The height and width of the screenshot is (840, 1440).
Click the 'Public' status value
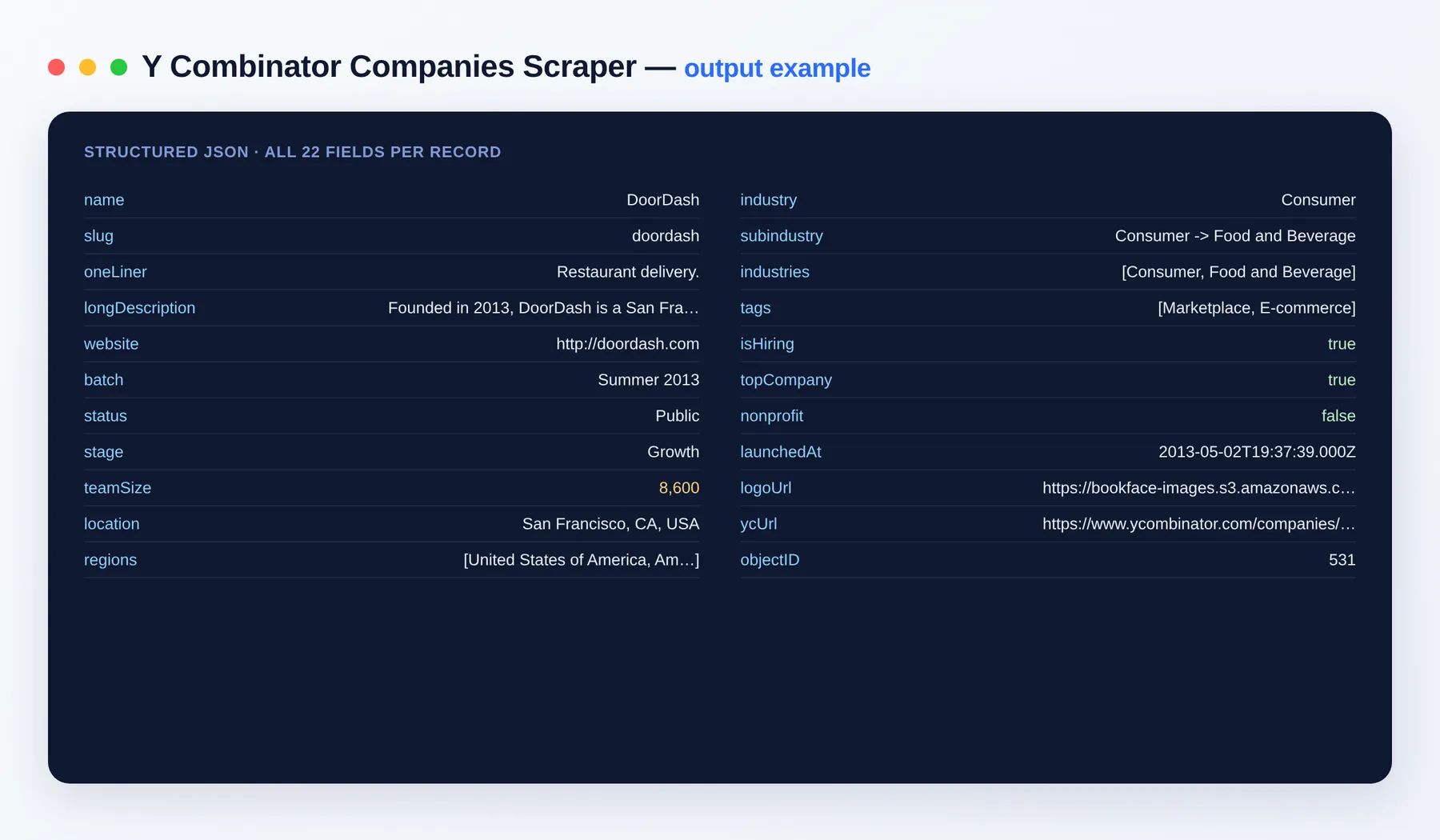pyautogui.click(x=677, y=416)
